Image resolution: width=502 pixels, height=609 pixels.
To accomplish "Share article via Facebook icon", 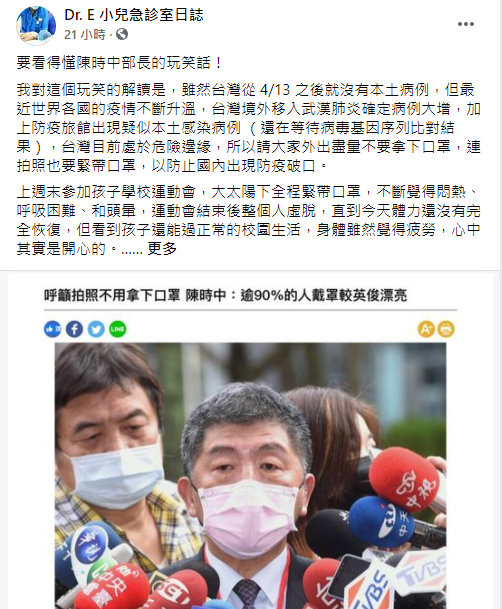I will [74, 329].
